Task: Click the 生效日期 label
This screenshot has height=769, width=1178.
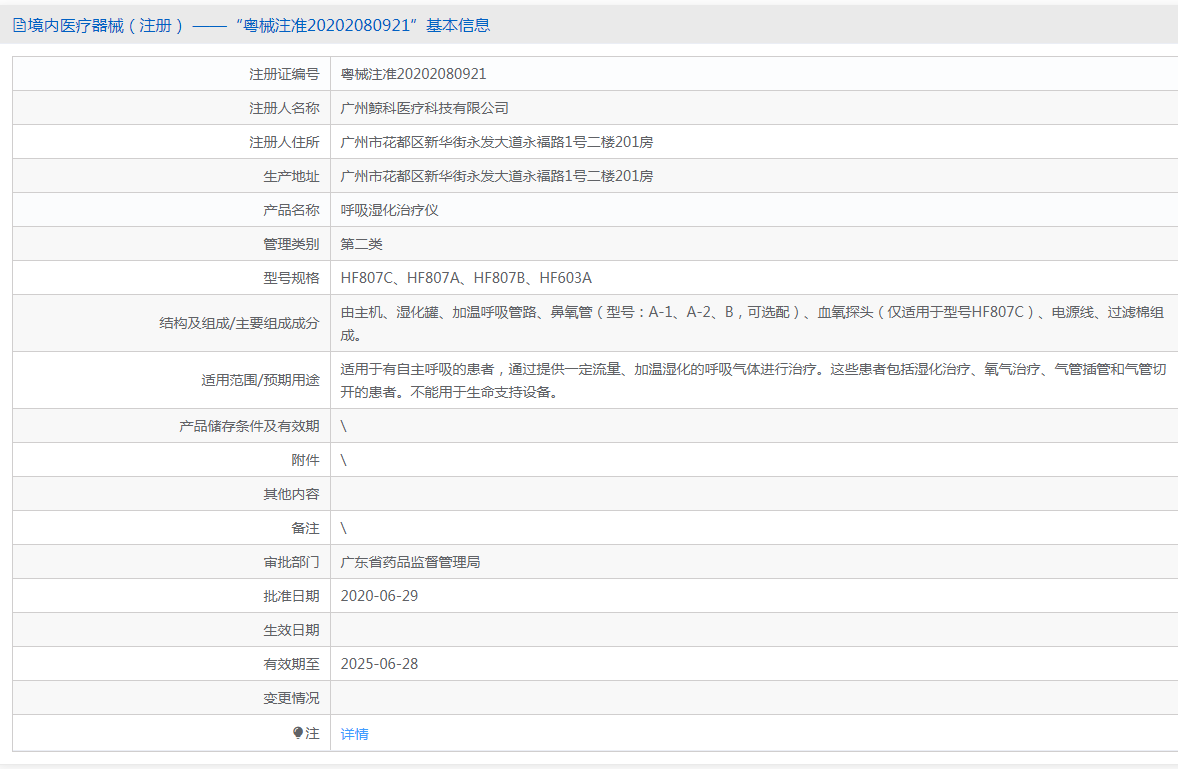Action: pyautogui.click(x=291, y=630)
